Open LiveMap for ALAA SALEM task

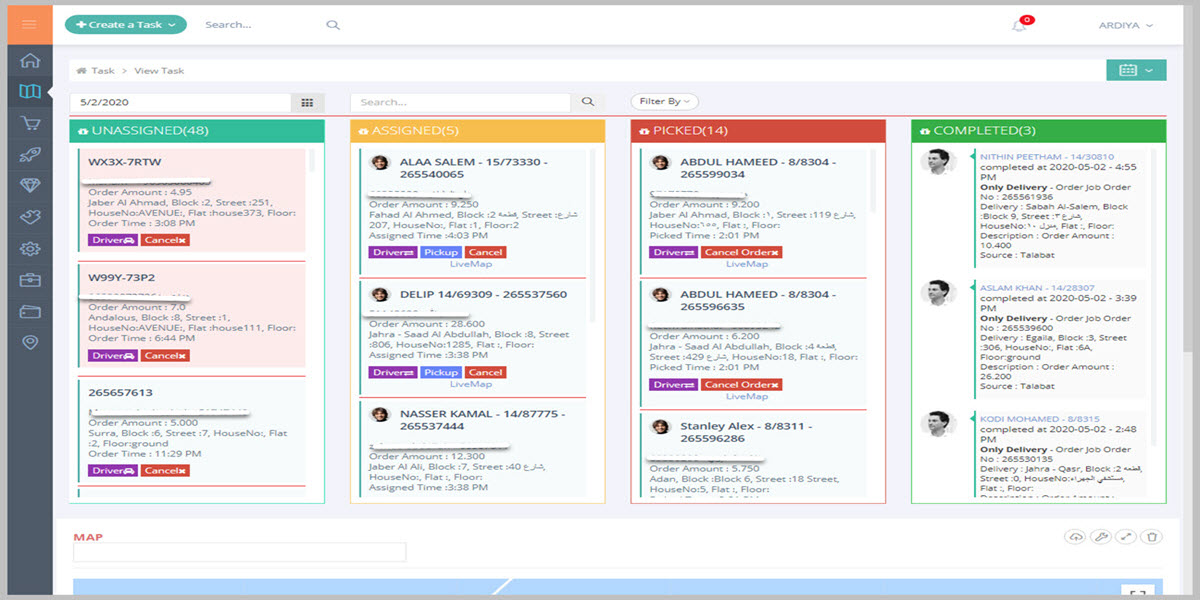coord(471,264)
